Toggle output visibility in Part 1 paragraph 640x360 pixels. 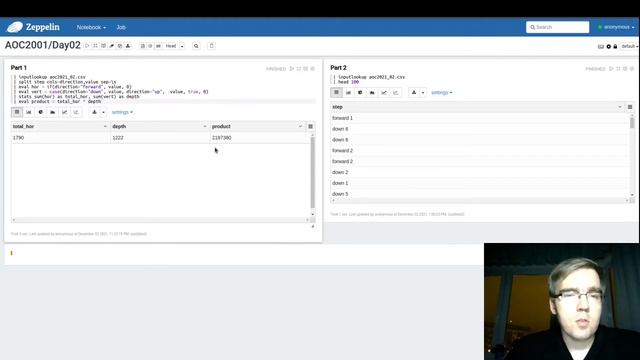pyautogui.click(x=306, y=69)
